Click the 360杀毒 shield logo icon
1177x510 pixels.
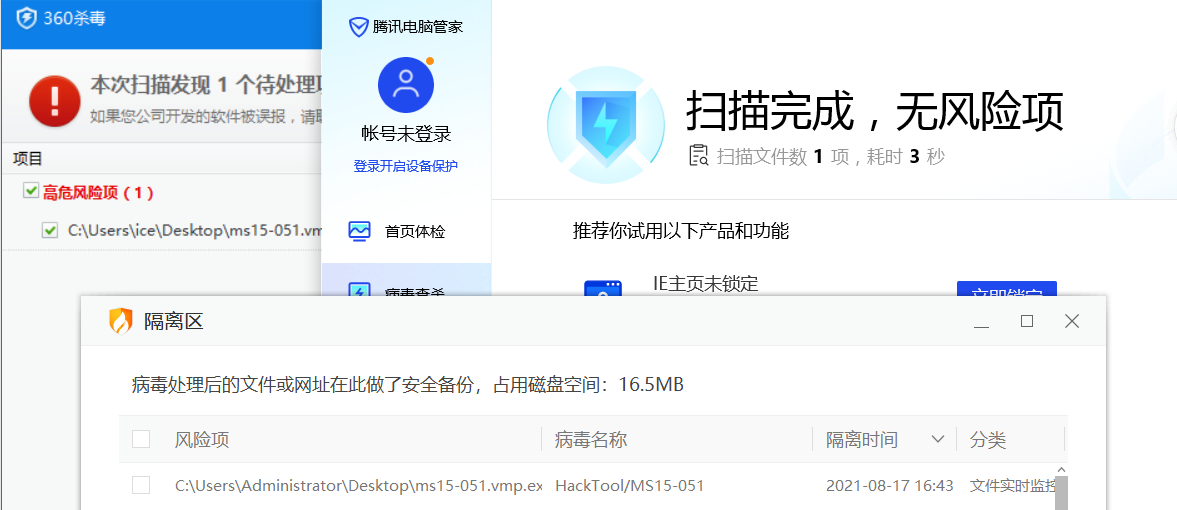26,18
